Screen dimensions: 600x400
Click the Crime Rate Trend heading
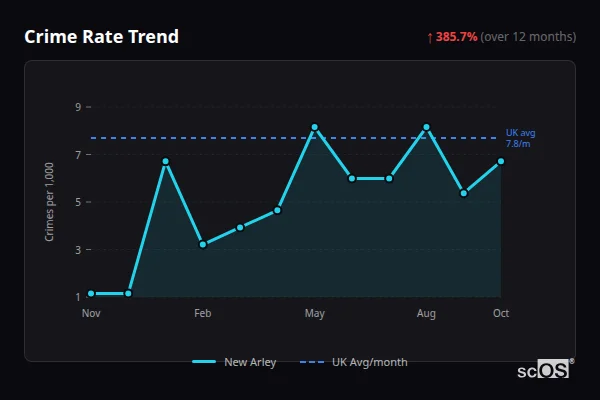click(x=101, y=37)
